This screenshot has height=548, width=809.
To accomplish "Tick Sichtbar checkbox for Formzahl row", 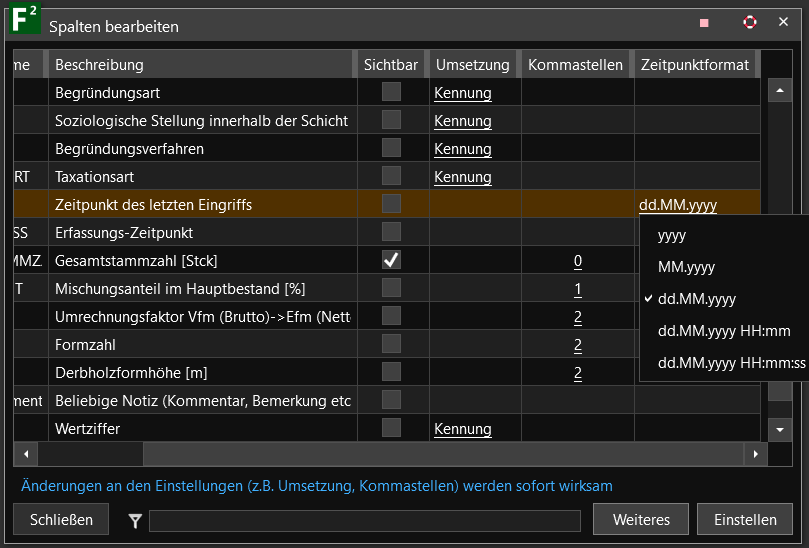I will [391, 344].
